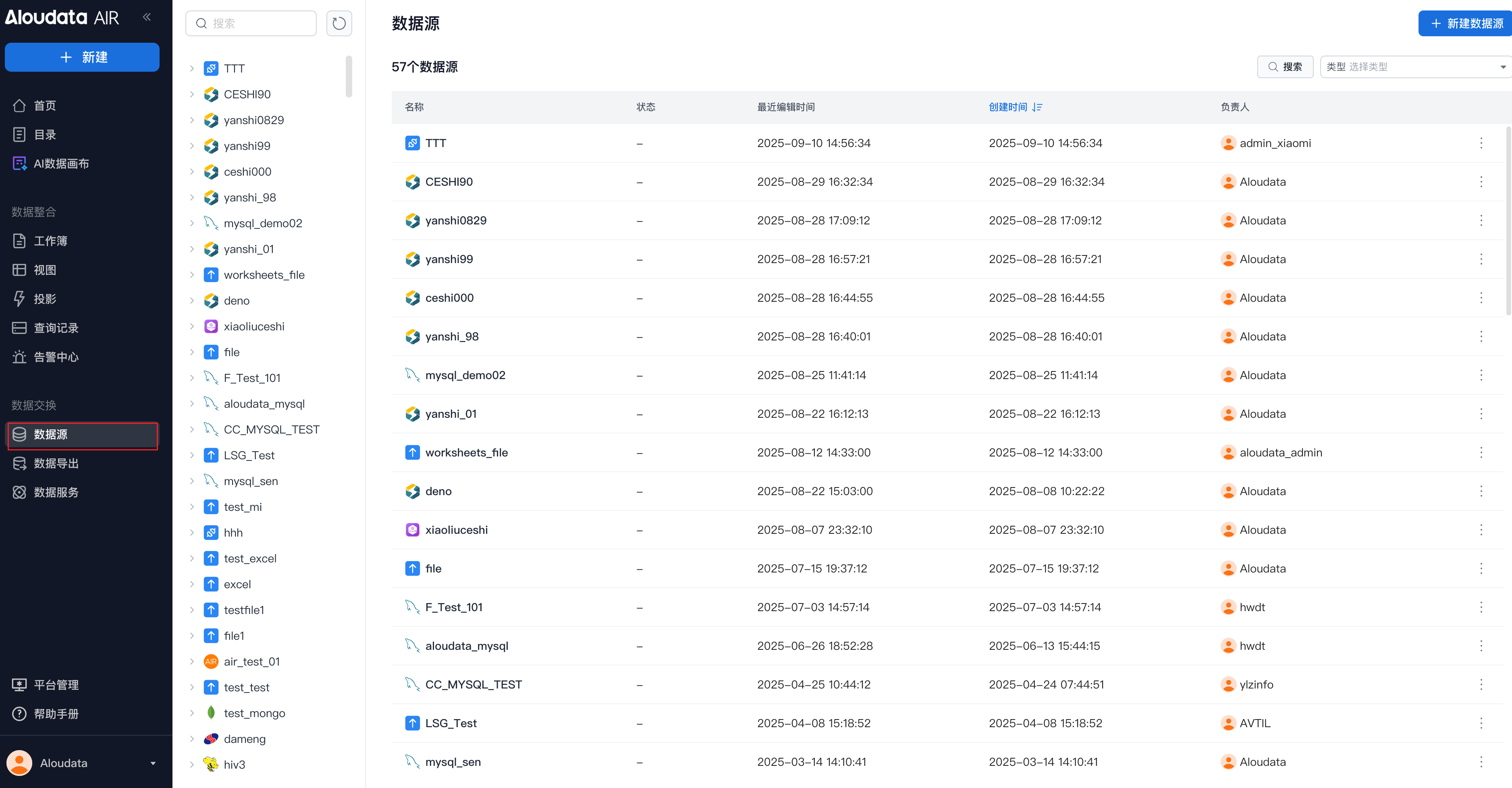Click the refresh icon beside the tree search
This screenshot has height=788, width=1512.
[x=339, y=23]
